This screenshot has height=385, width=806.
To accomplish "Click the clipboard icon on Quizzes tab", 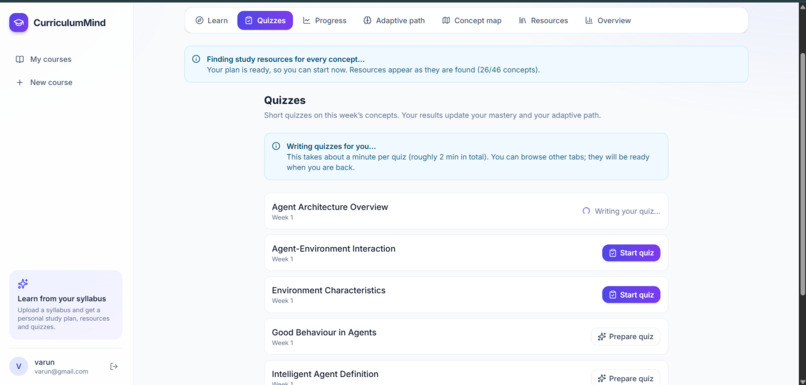I will (x=249, y=21).
